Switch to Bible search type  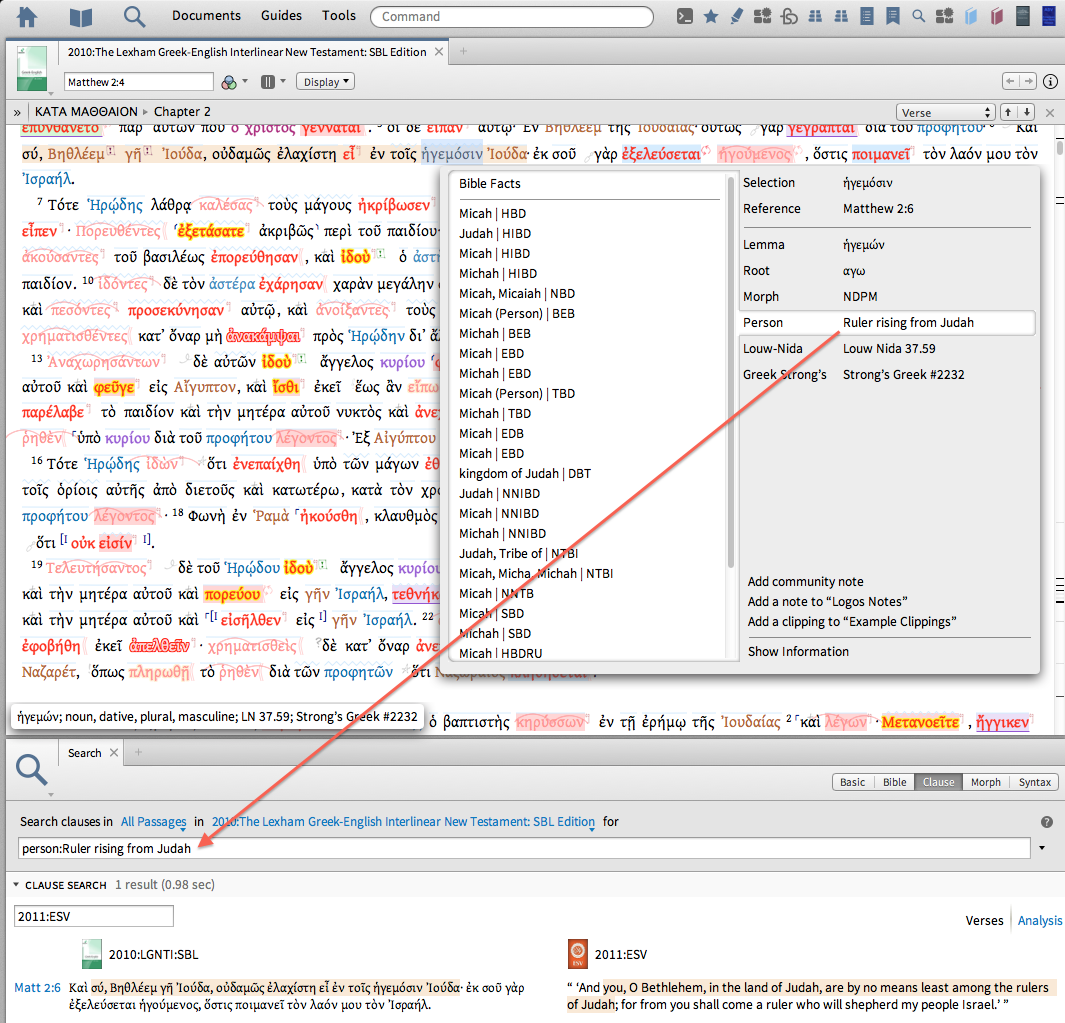895,782
